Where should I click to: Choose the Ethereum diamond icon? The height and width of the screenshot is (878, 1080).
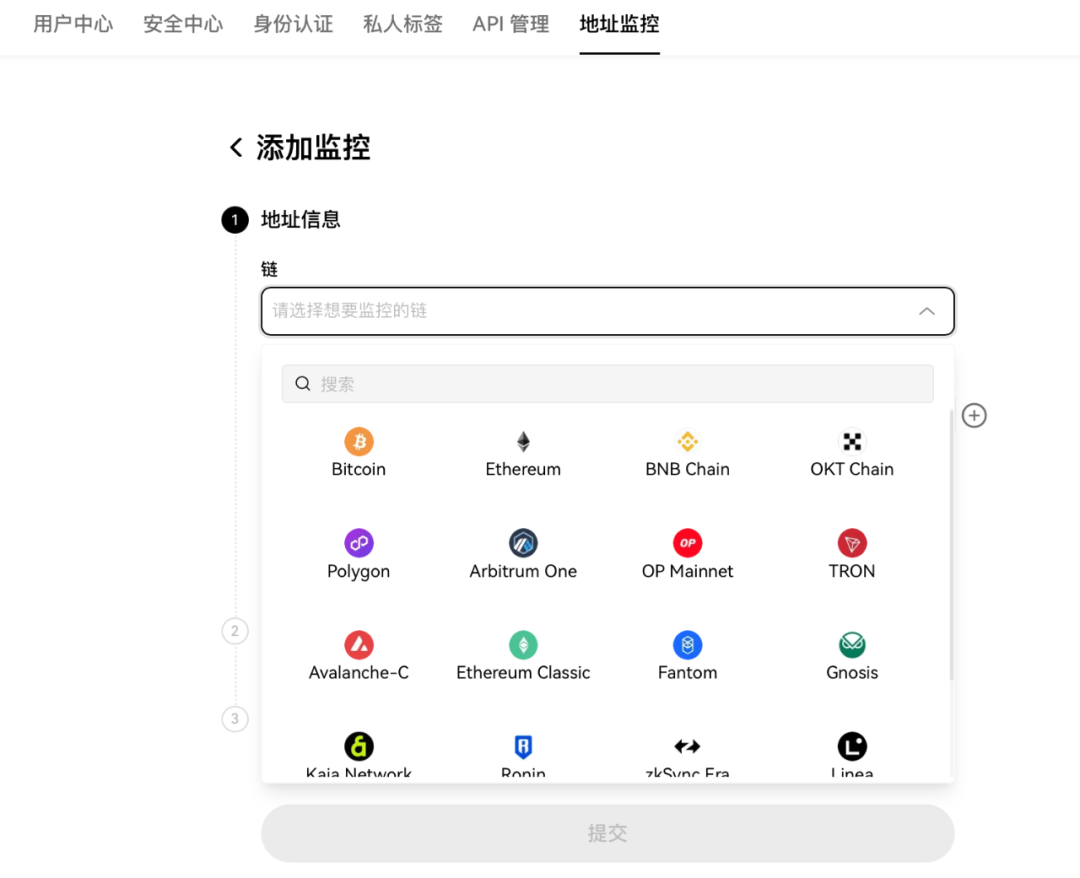pos(523,441)
